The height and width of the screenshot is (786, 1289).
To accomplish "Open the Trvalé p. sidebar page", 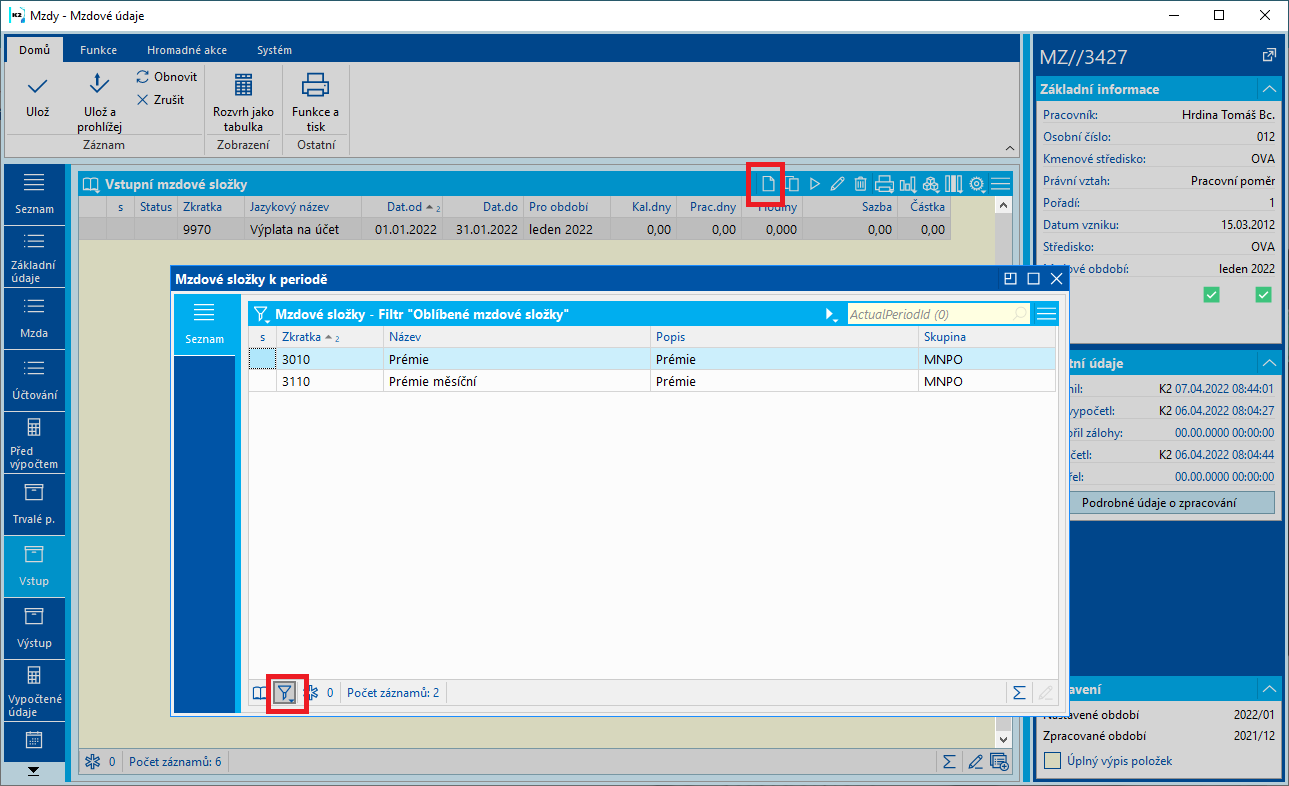I will click(x=34, y=505).
